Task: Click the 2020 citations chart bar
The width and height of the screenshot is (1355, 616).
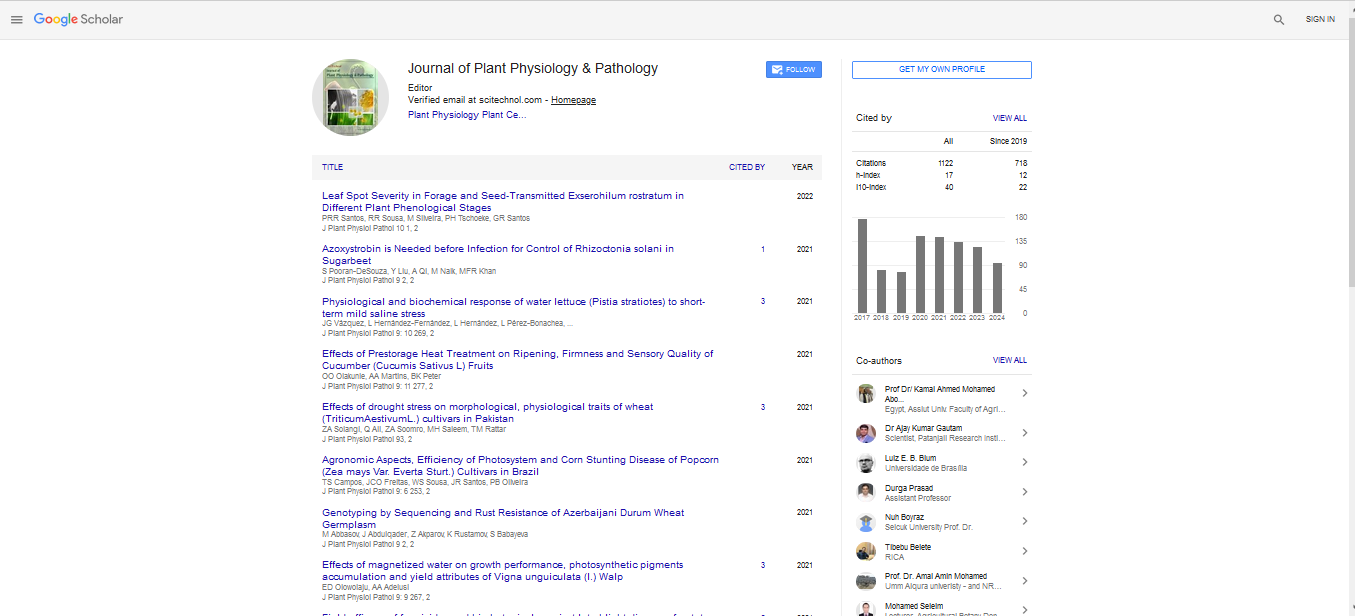Action: 920,275
